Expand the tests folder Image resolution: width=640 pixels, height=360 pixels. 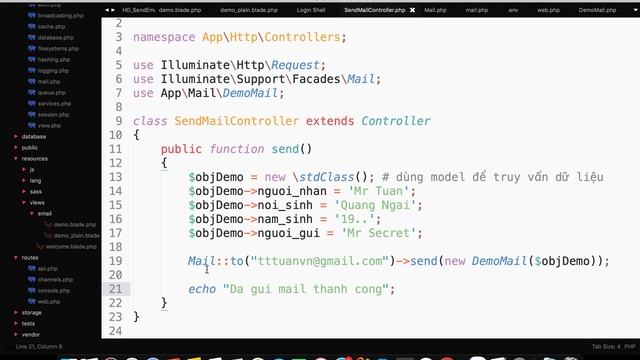point(16,324)
